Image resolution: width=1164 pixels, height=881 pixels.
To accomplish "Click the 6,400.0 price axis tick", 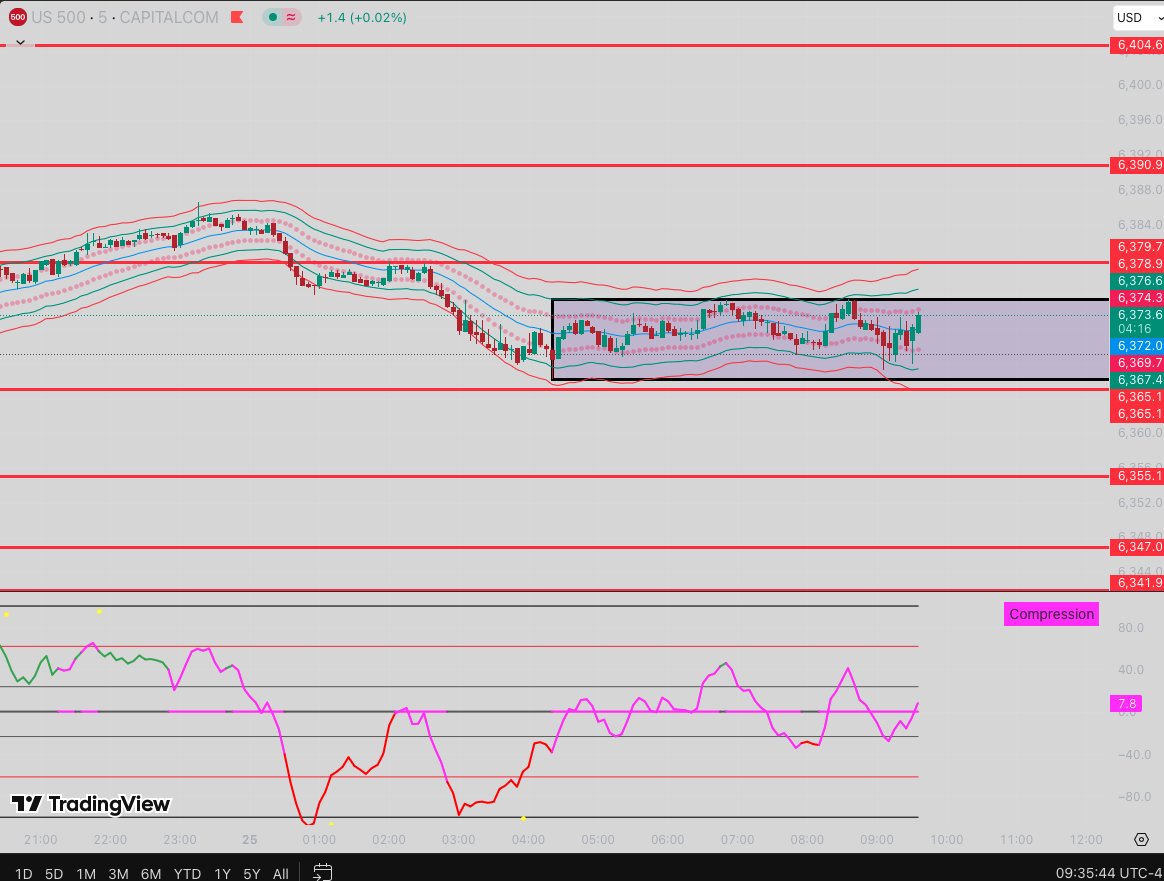I will coord(1140,85).
